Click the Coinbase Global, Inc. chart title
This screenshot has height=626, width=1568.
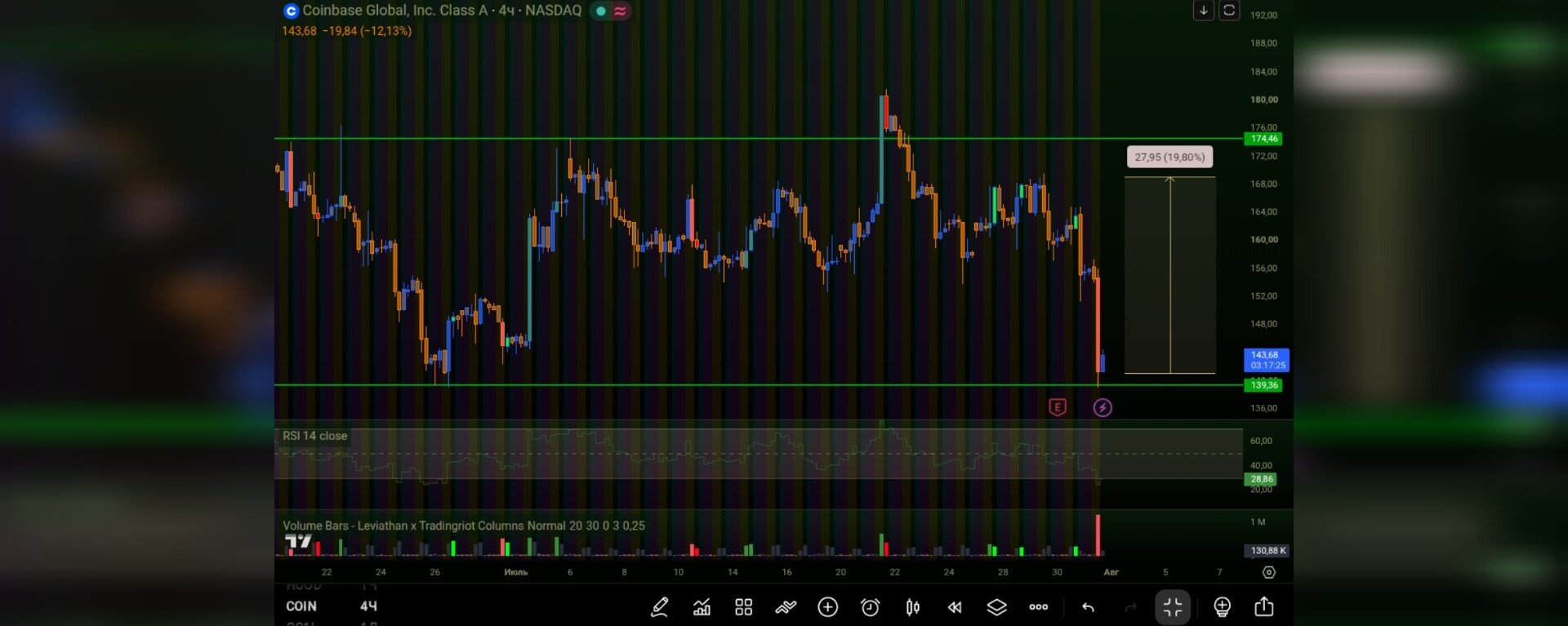(442, 11)
